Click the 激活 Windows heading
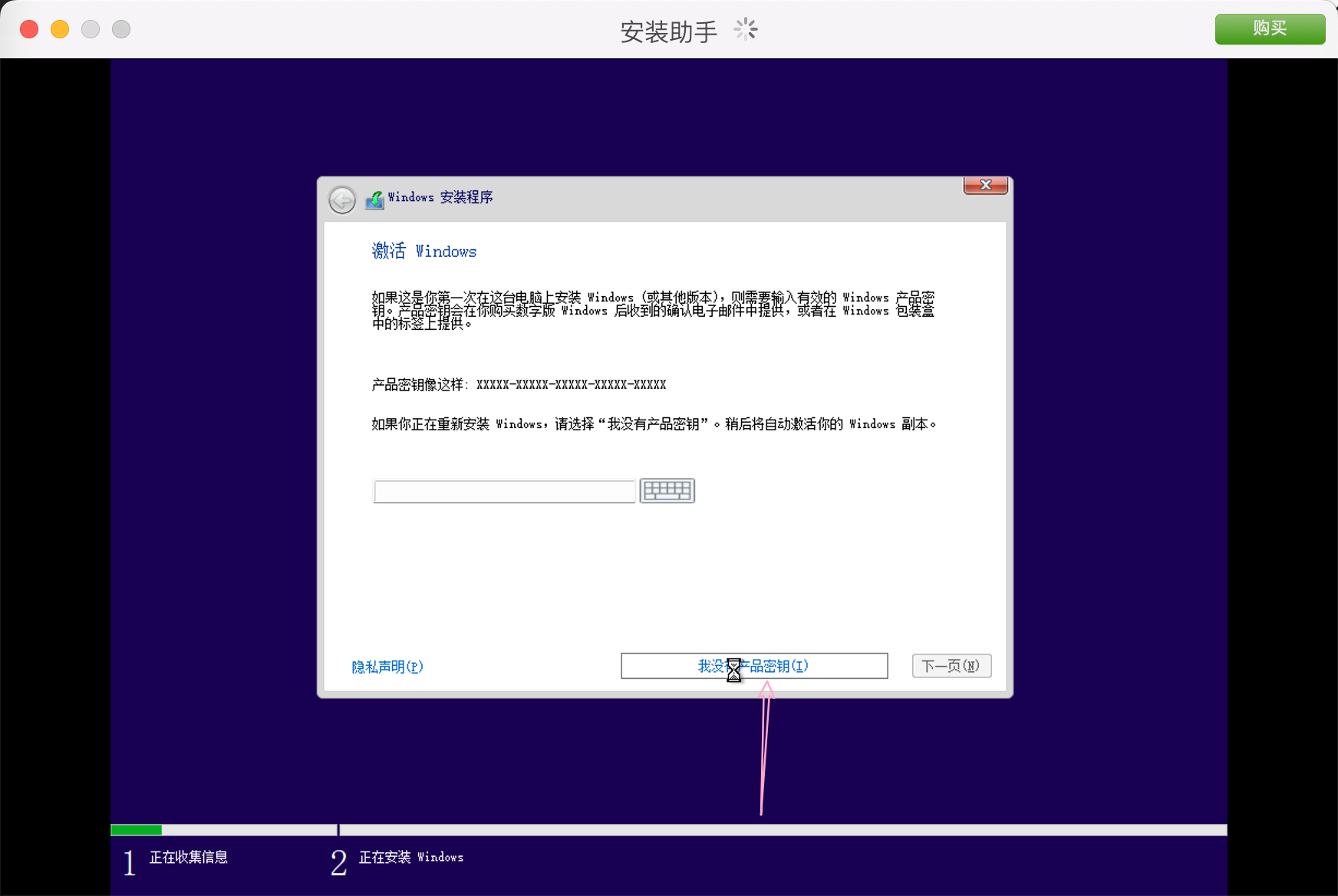Image resolution: width=1338 pixels, height=896 pixels. pyautogui.click(x=423, y=252)
